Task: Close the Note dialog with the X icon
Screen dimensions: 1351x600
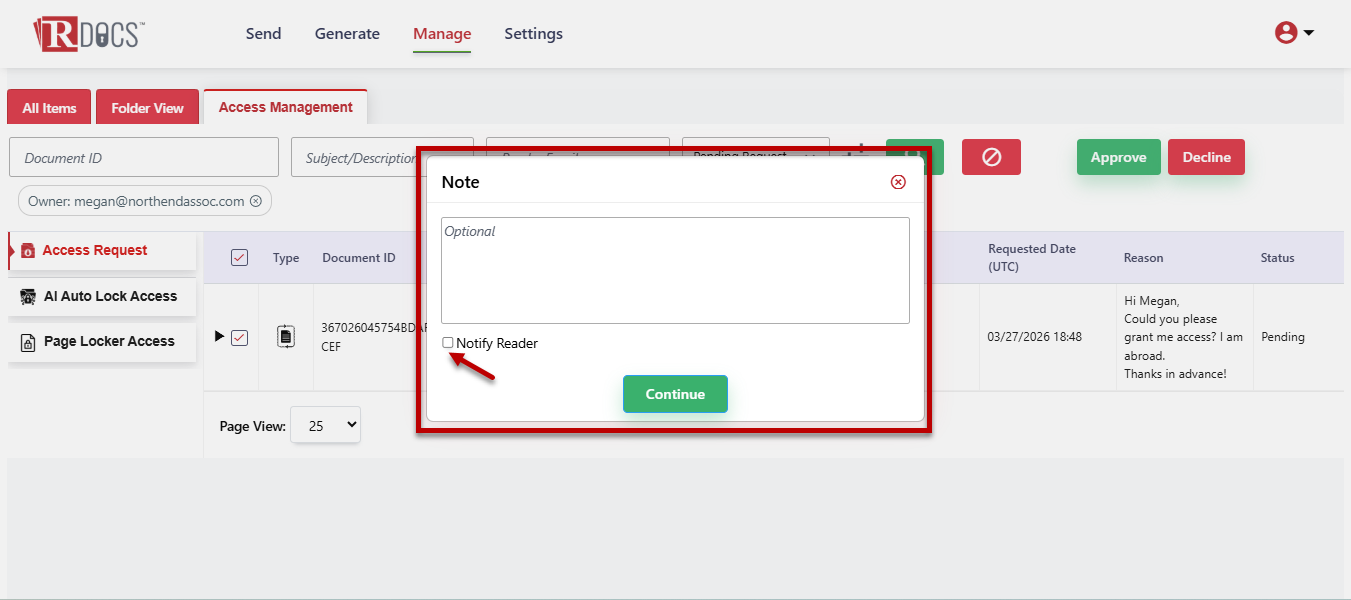Action: [x=898, y=182]
